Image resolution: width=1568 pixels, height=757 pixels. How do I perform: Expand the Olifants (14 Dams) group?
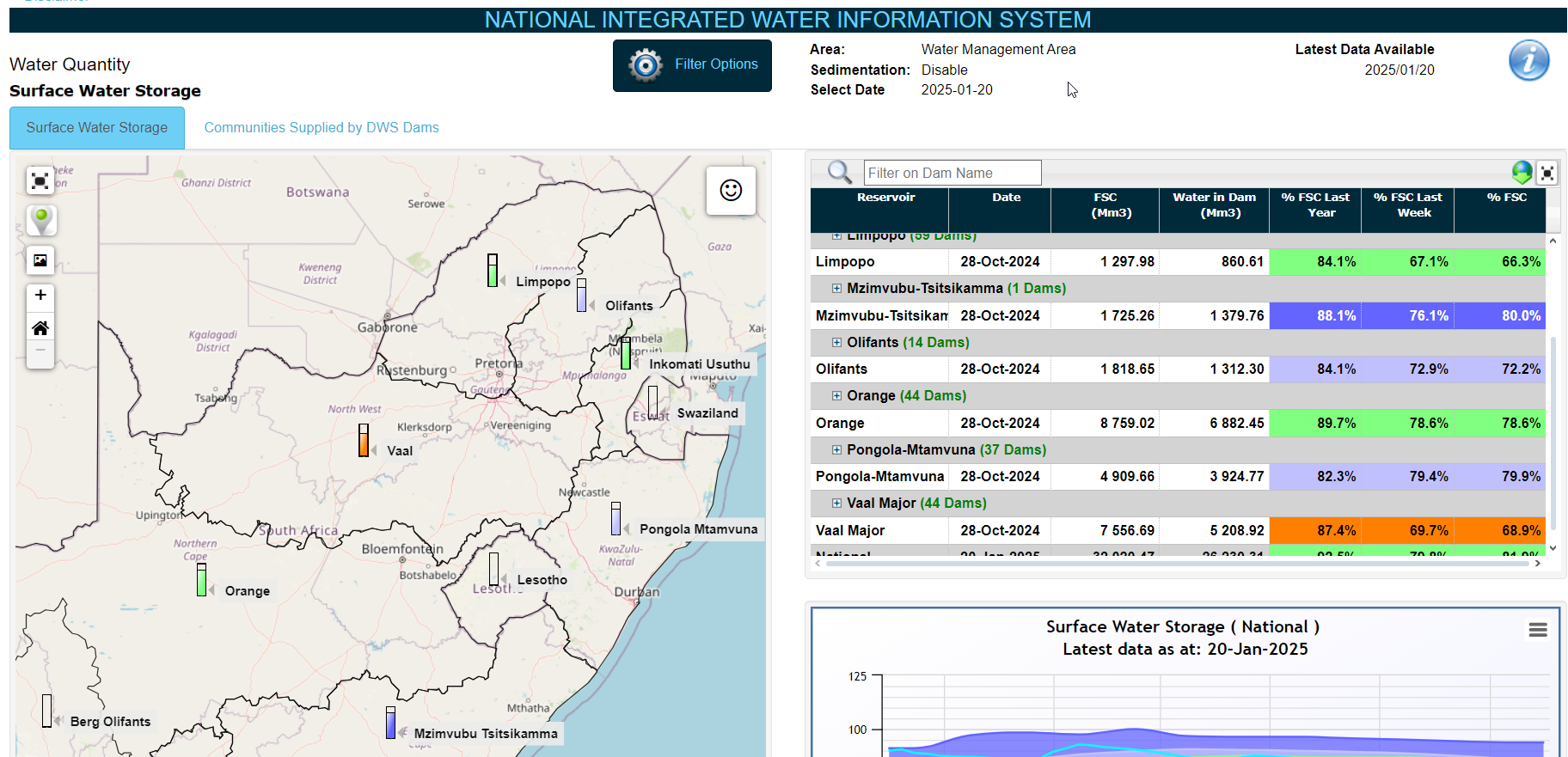click(836, 343)
